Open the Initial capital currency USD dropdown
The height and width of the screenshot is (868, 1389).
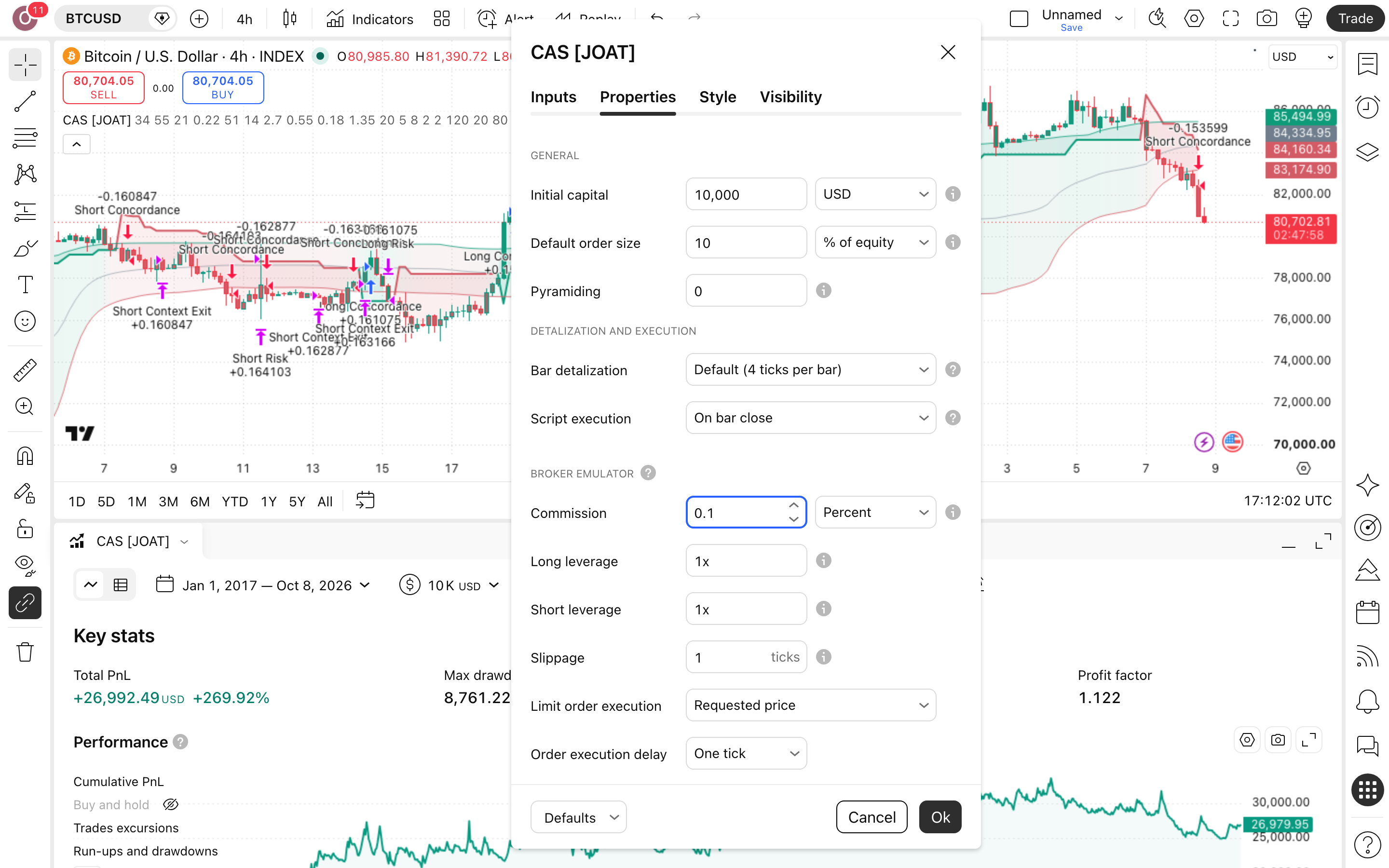click(x=875, y=194)
